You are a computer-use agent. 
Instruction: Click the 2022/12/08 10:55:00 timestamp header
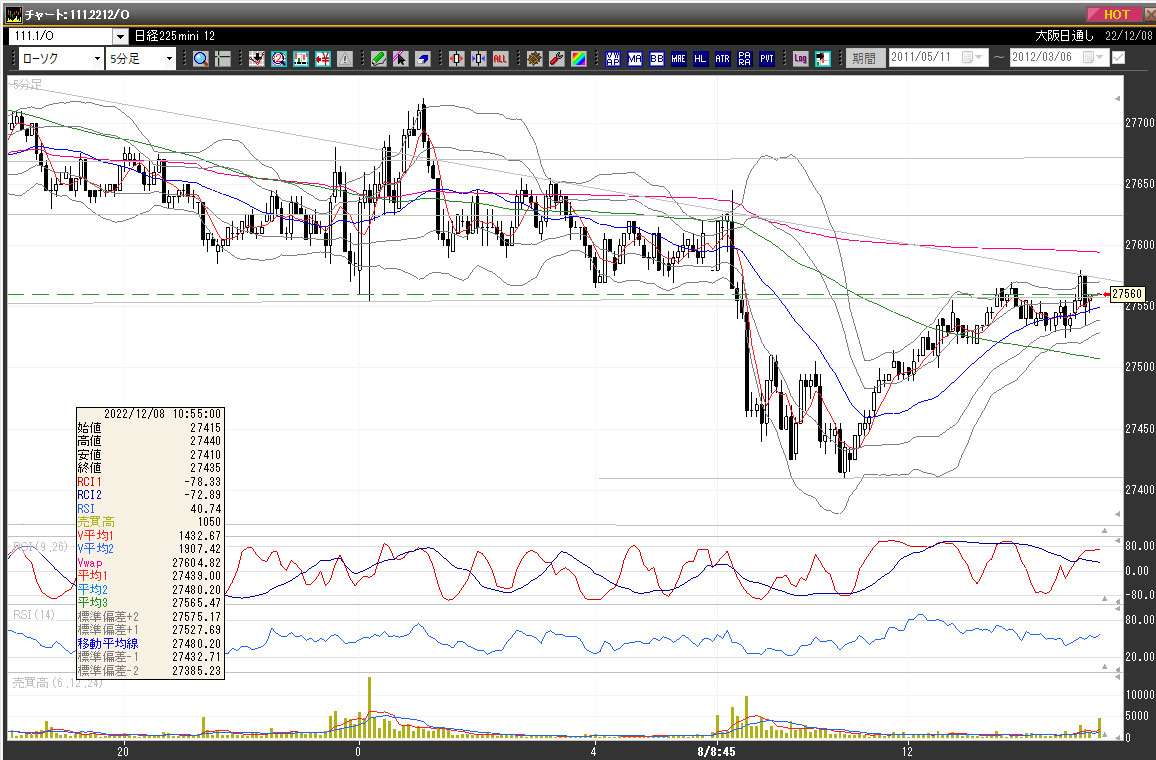(x=162, y=414)
